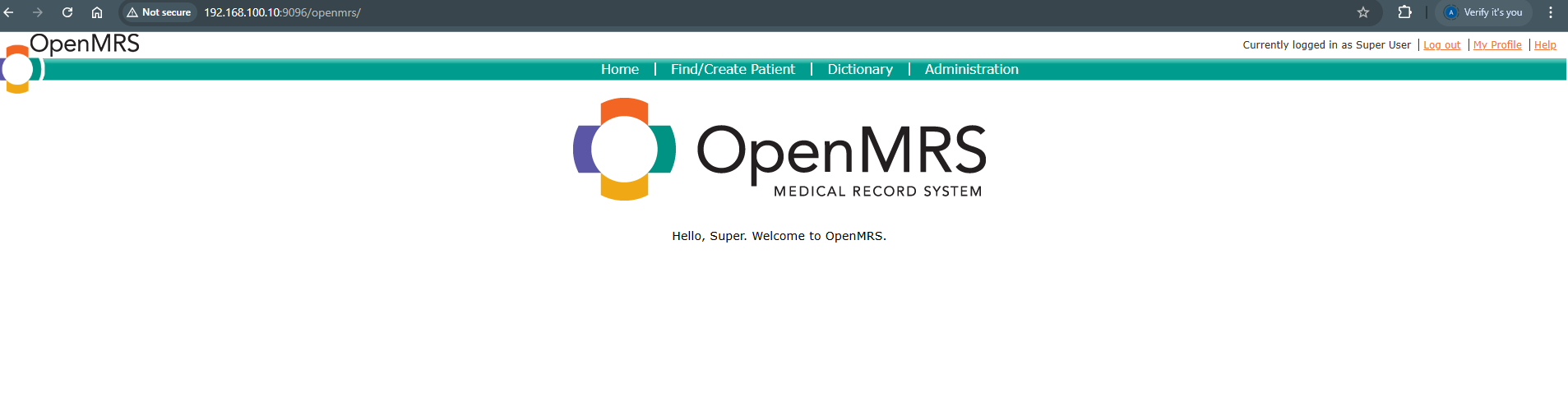The image size is (1568, 402).
Task: Reload the page with refresh icon
Action: point(67,12)
